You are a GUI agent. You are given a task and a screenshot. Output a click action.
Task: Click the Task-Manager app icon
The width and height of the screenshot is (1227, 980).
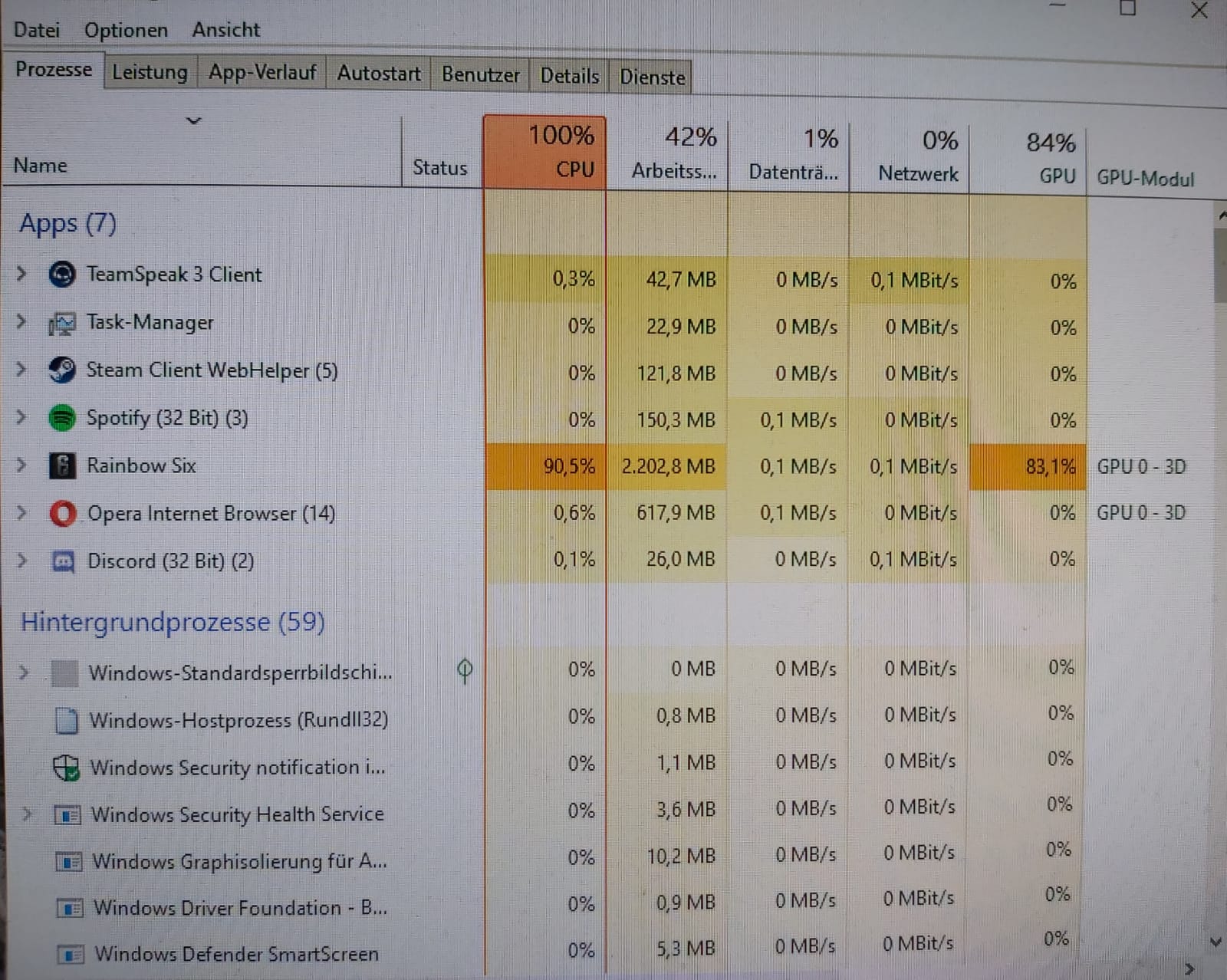click(x=62, y=324)
